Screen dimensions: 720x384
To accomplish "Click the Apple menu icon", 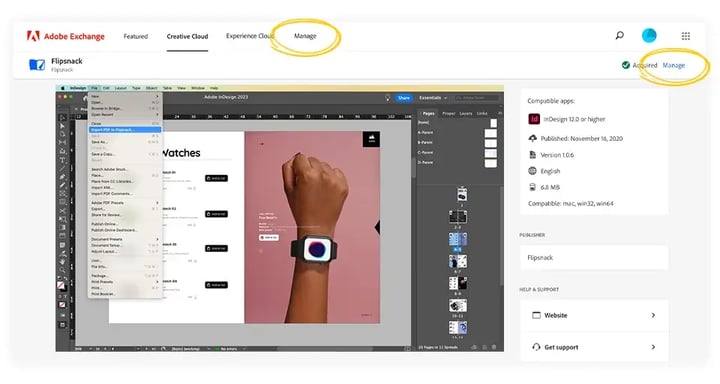I will point(62,88).
